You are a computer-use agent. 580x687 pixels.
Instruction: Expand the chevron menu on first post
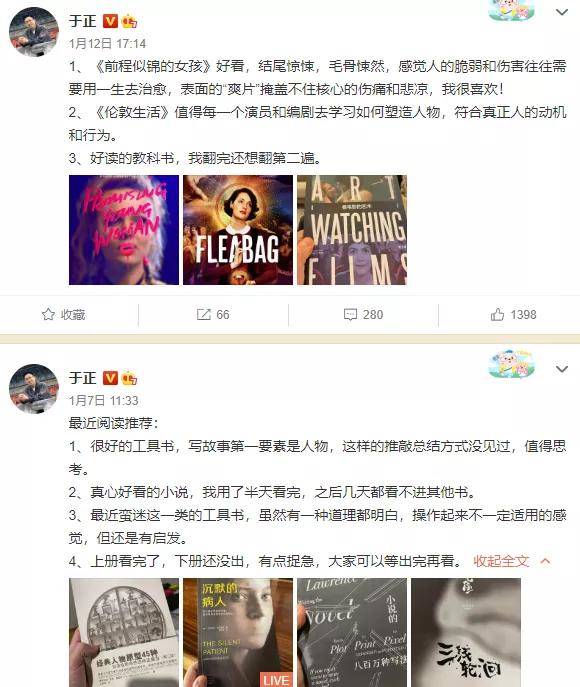[x=562, y=12]
